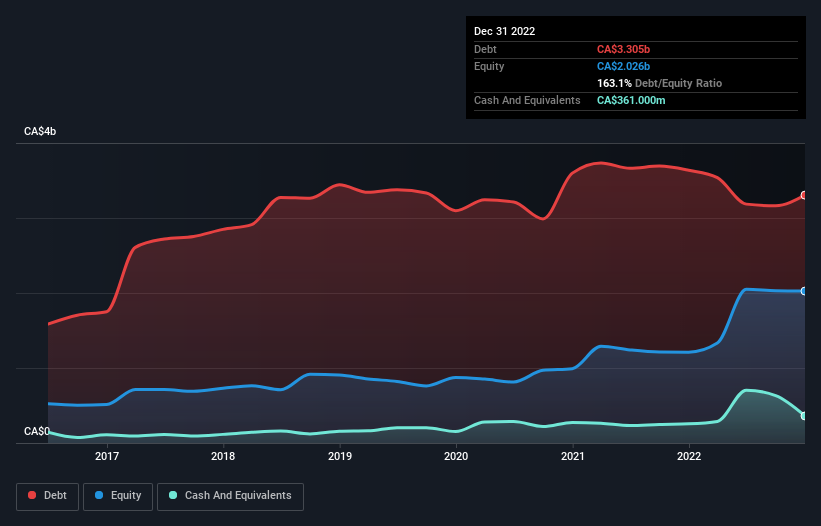
Task: Click the Cash And Equivalents tooltip label
Action: pos(527,100)
